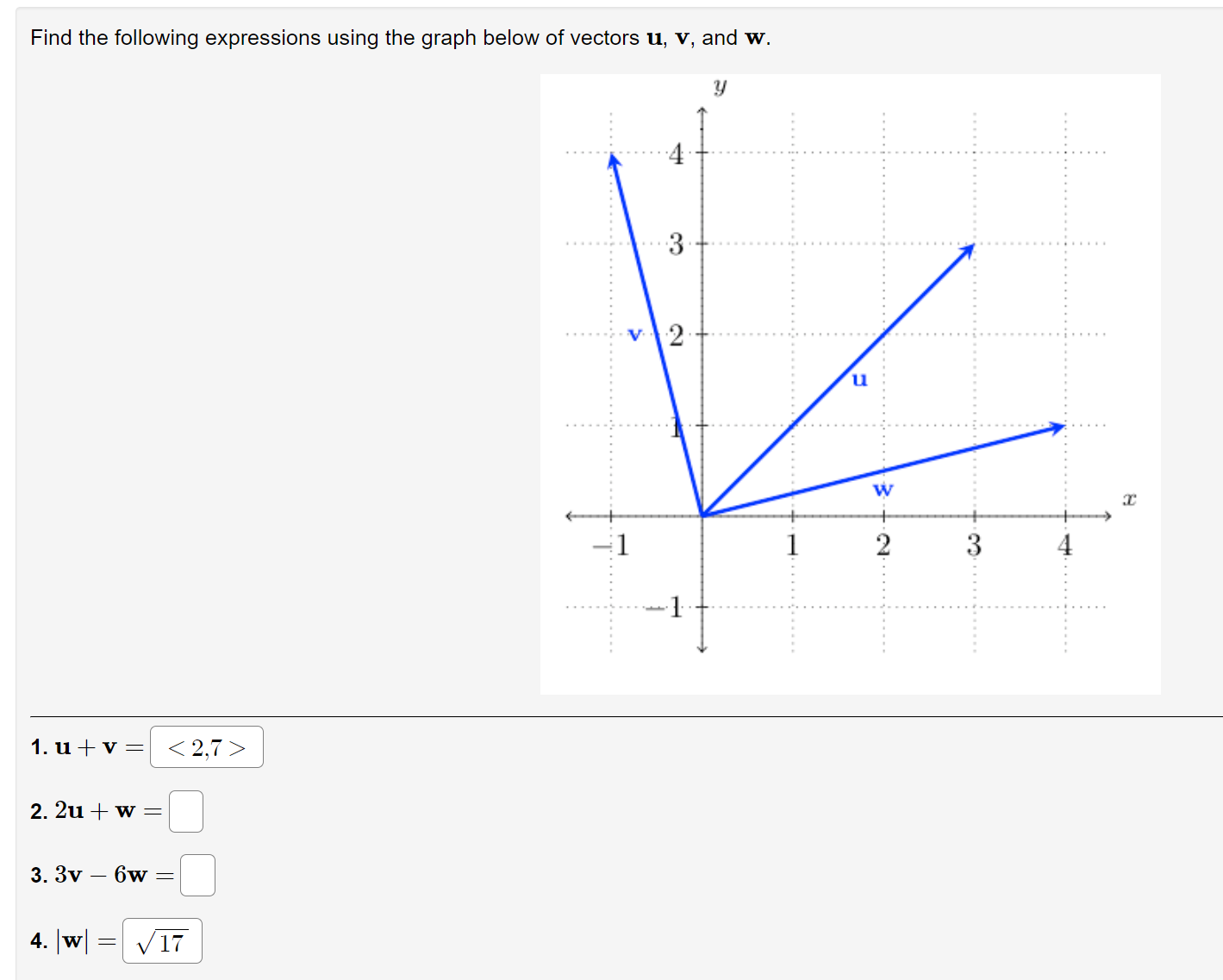Click the blue label v on the graph
Viewport: 1223px width, 980px height.
(636, 334)
